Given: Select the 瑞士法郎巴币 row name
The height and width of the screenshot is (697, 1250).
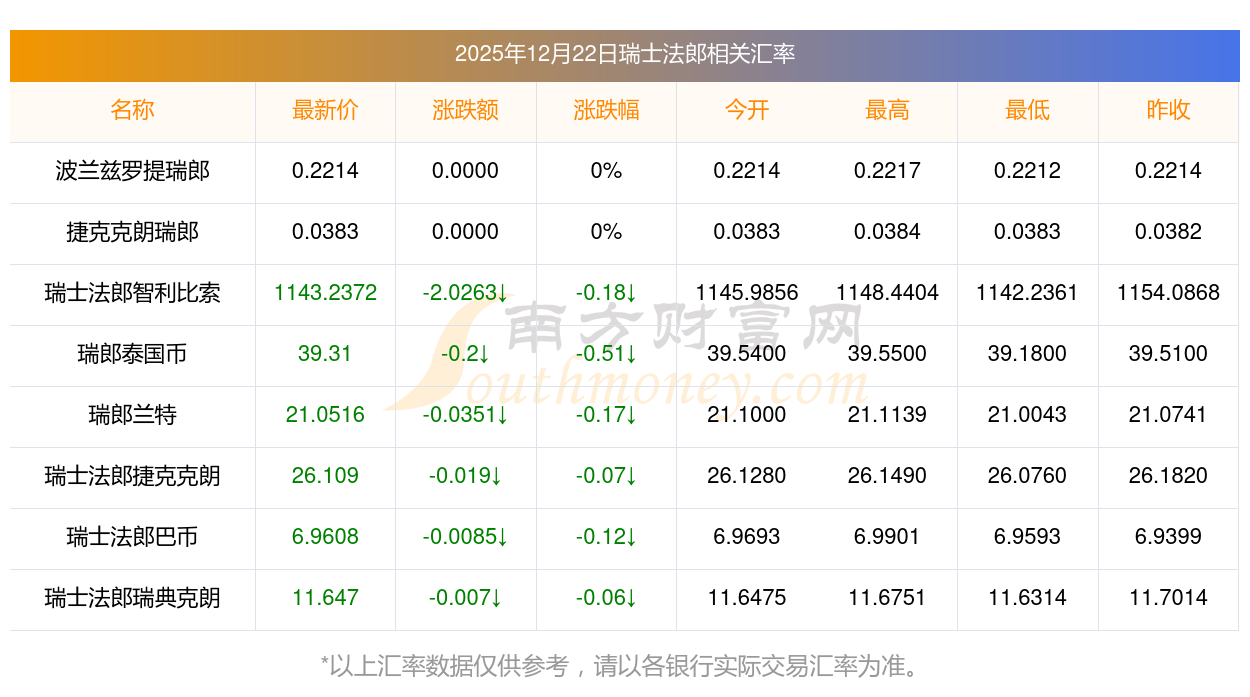Looking at the screenshot, I should [x=132, y=537].
